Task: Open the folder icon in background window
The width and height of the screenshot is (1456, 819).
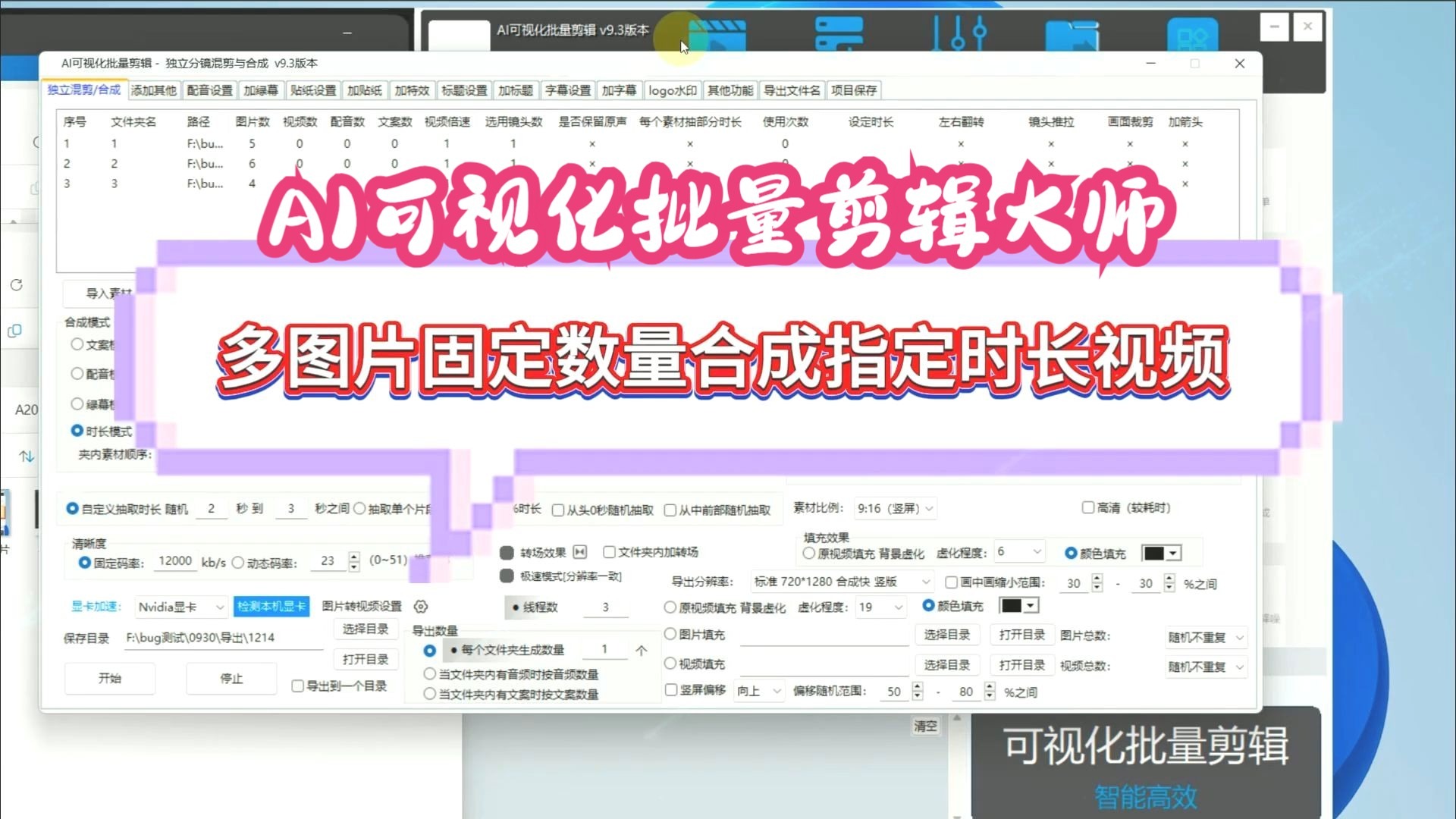Action: pos(1072,36)
